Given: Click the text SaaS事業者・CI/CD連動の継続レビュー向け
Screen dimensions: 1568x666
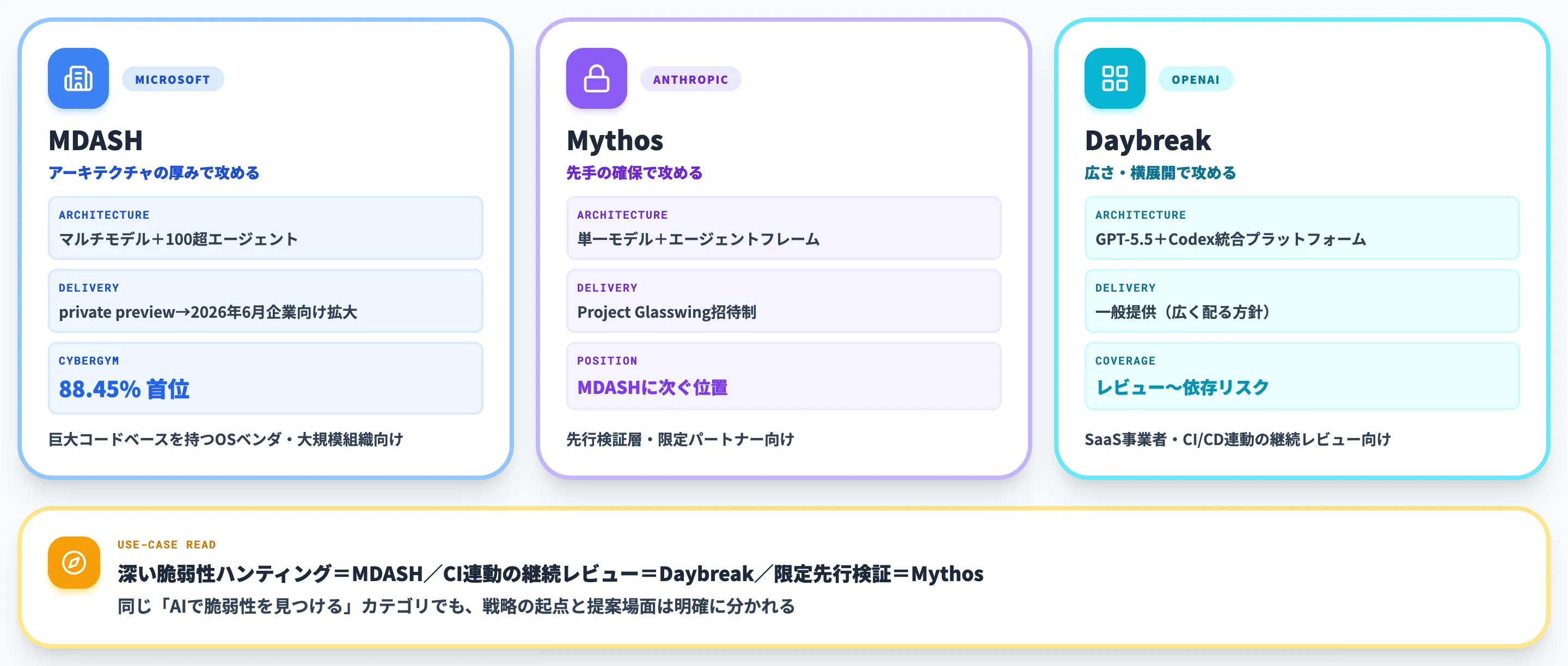Looking at the screenshot, I should click(1238, 439).
